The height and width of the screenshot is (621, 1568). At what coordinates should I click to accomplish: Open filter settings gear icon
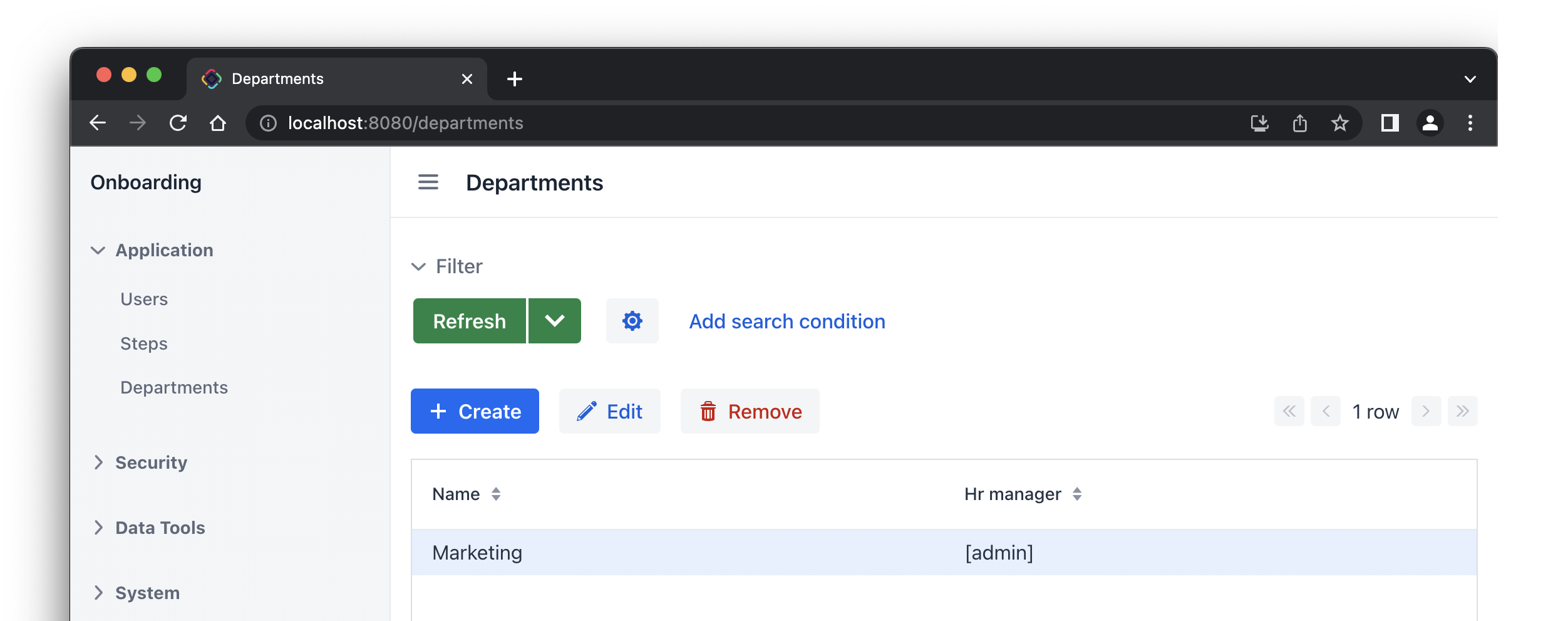point(632,321)
